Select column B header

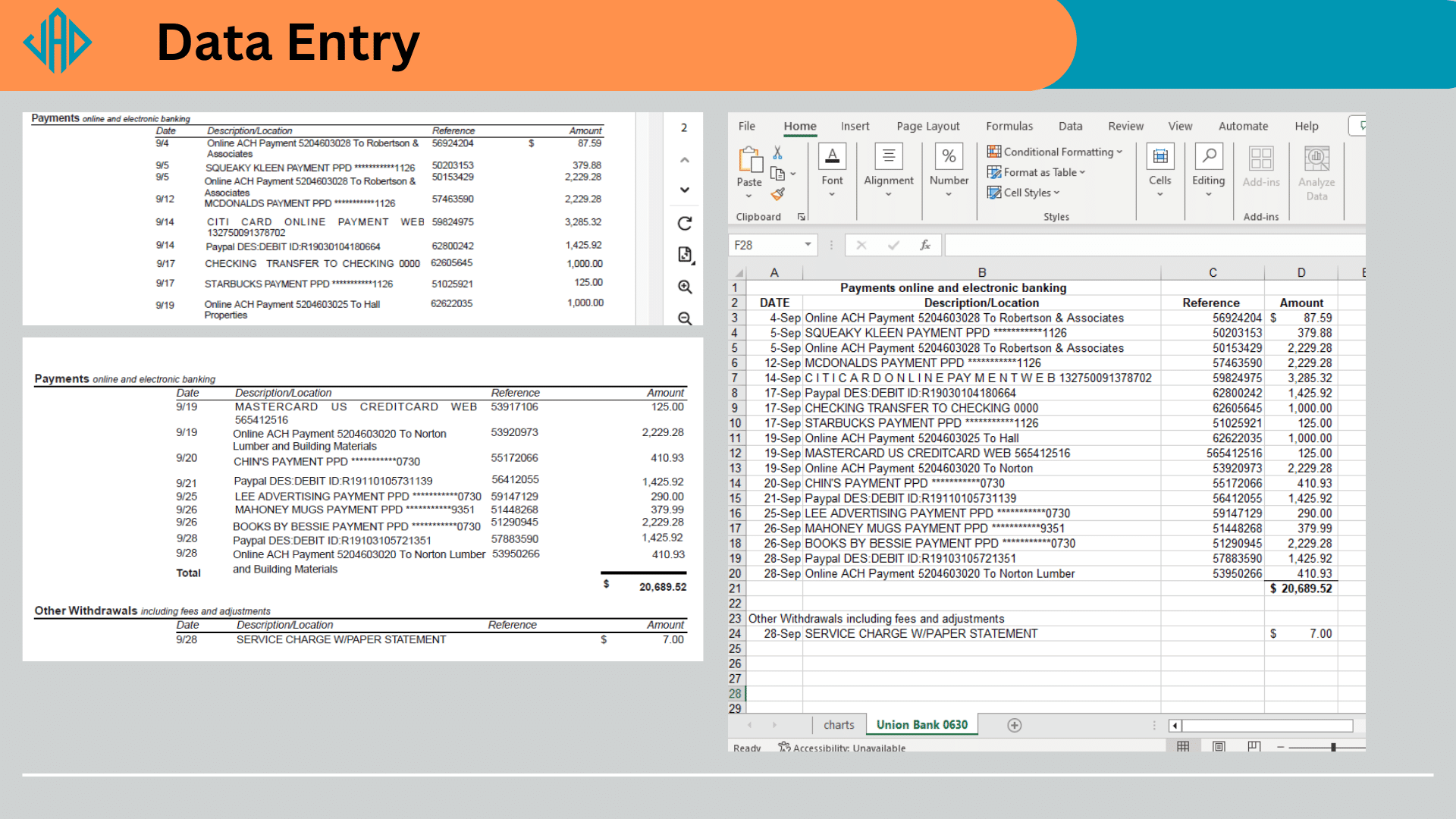(981, 272)
